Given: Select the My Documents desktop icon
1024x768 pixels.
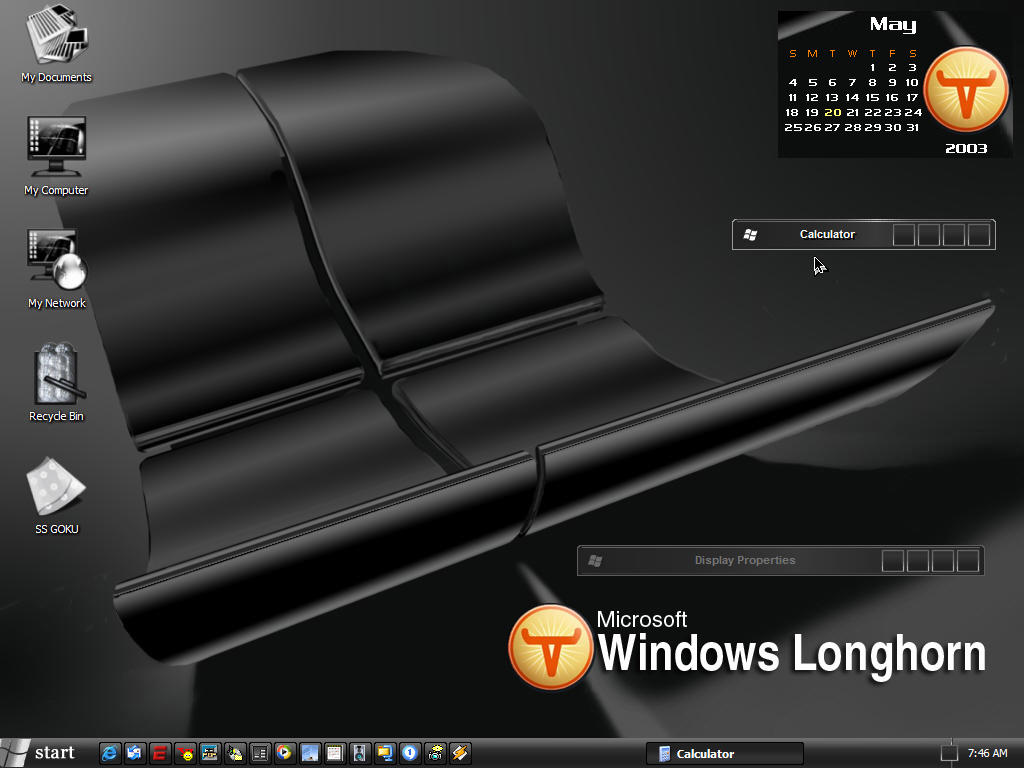Looking at the screenshot, I should click(56, 42).
